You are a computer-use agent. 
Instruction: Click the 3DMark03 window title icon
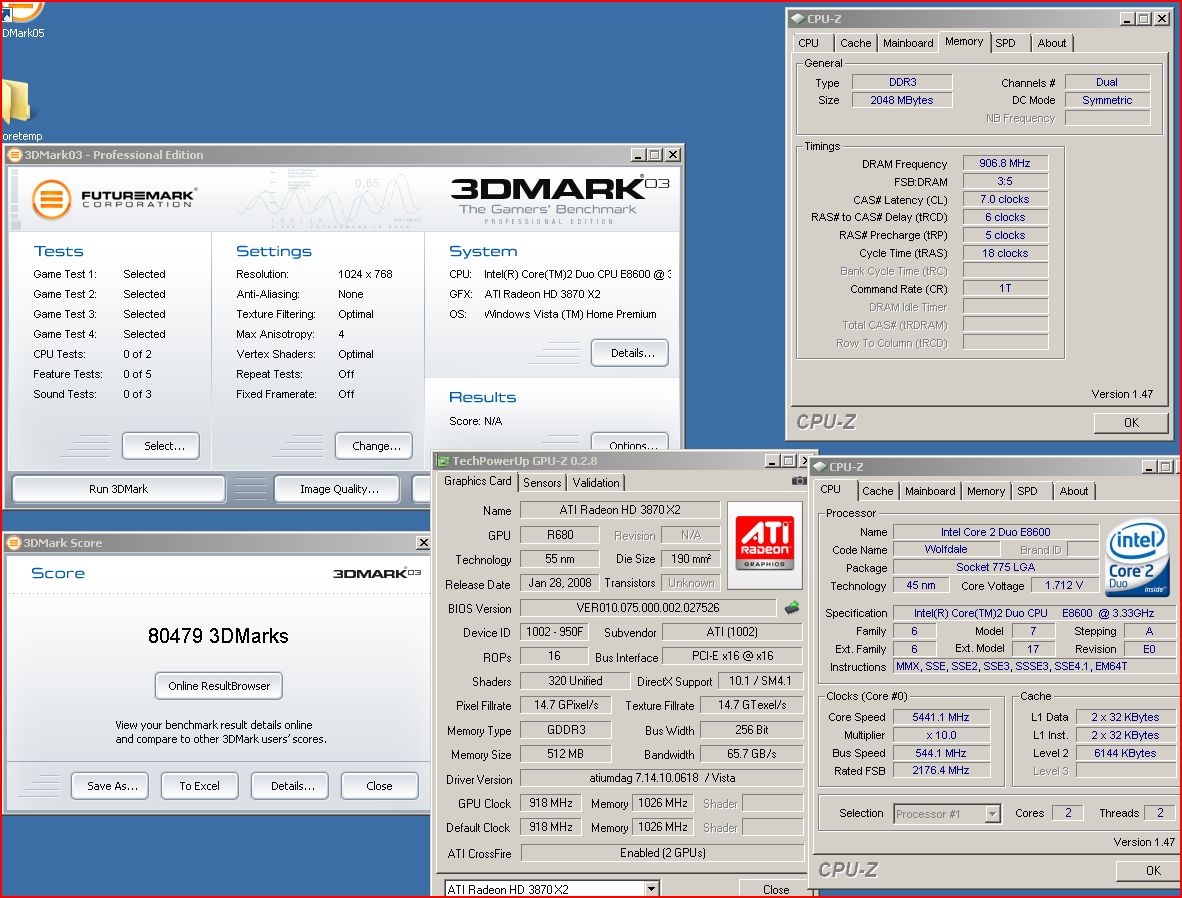[14, 155]
